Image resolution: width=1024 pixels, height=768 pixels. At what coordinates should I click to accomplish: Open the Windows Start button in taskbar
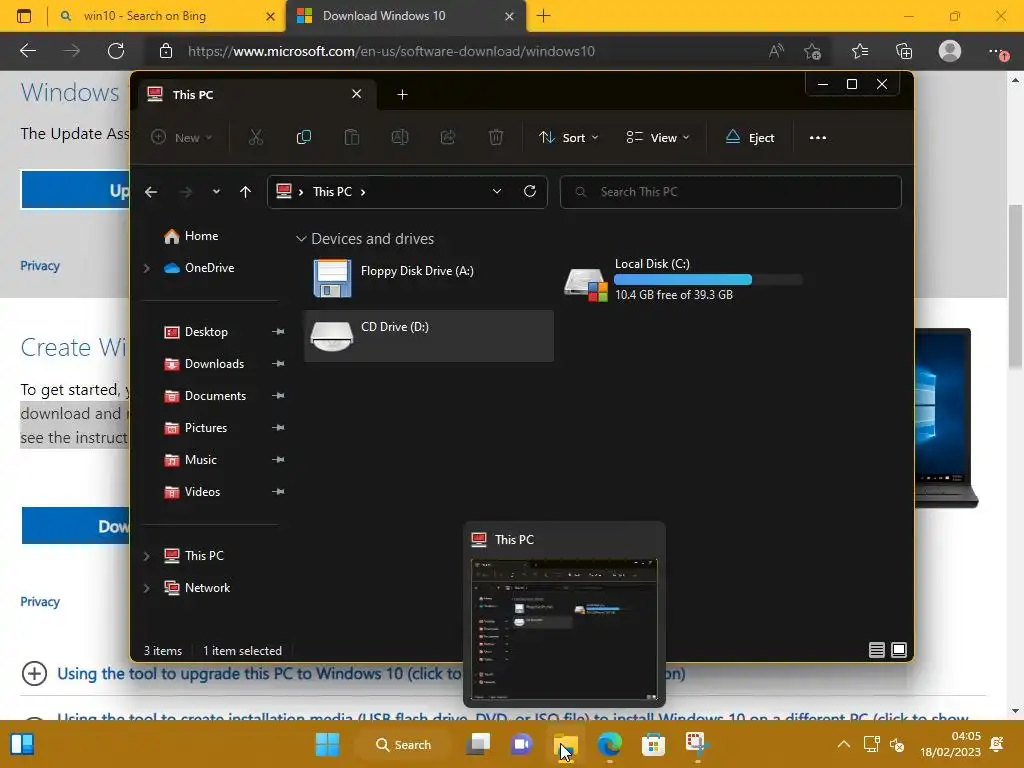[x=327, y=744]
